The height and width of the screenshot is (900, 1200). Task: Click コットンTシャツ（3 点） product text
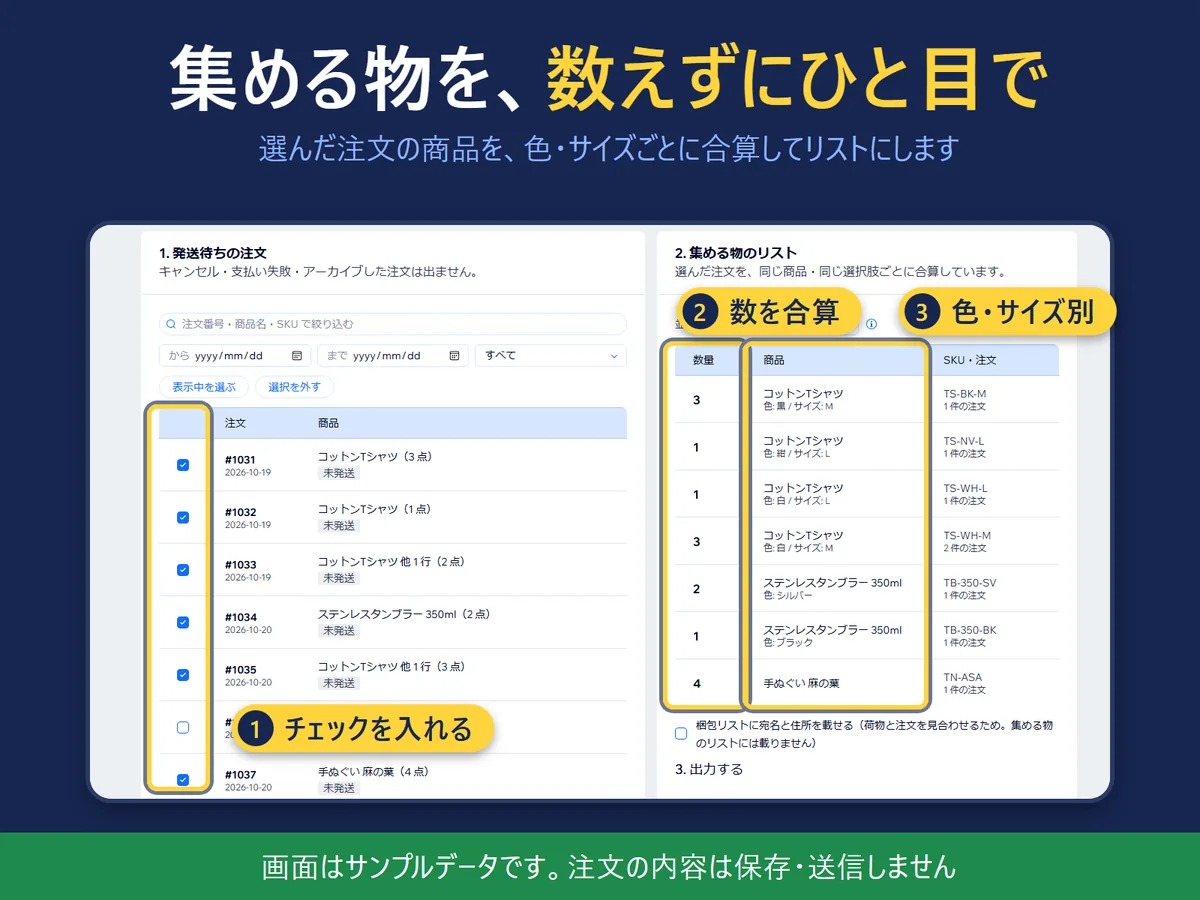pyautogui.click(x=375, y=457)
